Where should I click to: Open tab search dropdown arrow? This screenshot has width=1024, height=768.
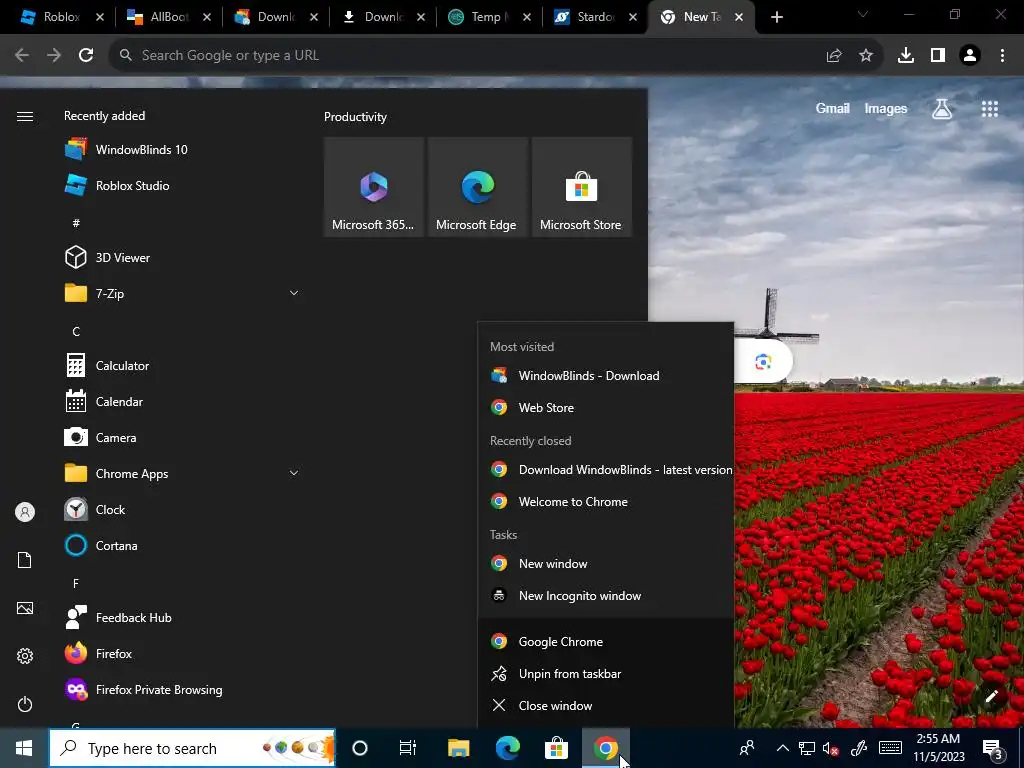coord(862,14)
